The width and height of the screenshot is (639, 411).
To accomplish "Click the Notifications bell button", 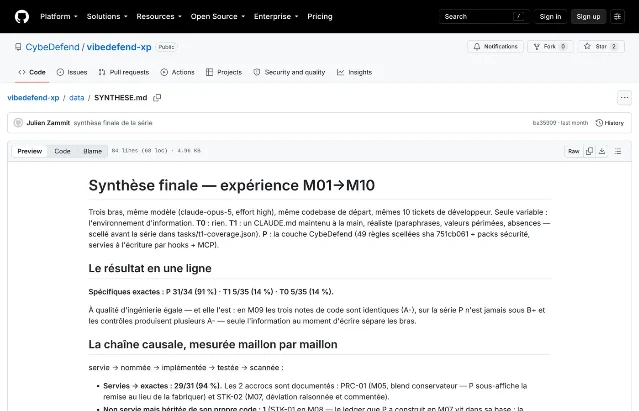I will click(496, 46).
